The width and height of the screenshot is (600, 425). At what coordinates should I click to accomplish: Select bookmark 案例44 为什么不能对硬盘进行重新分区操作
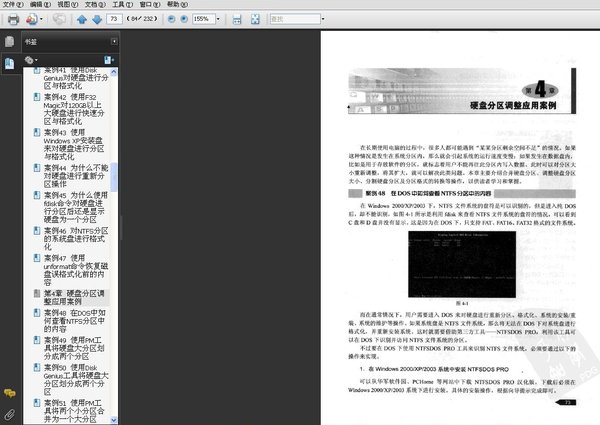click(76, 176)
